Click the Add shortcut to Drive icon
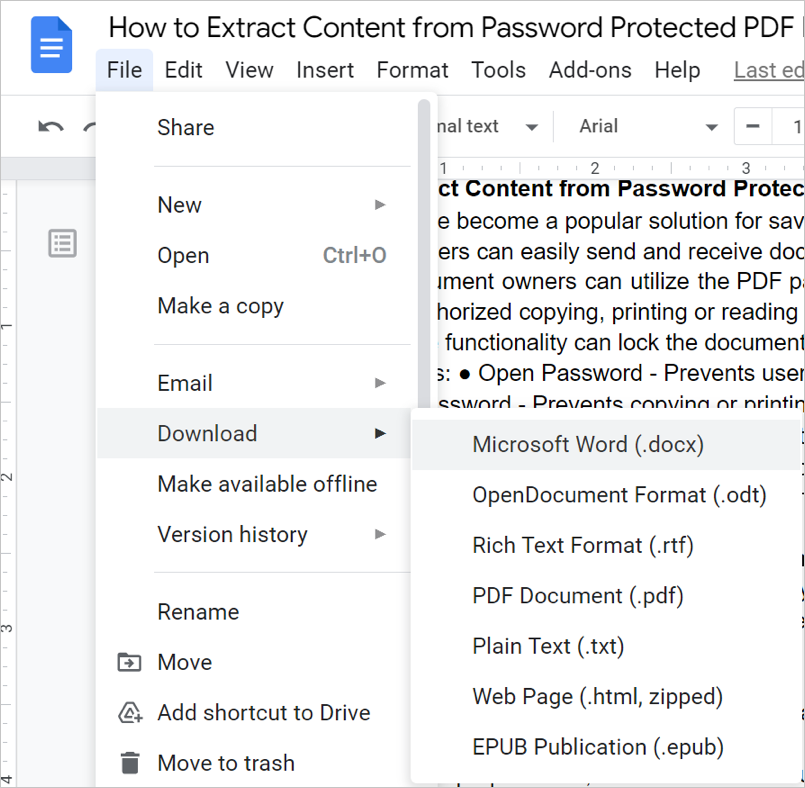The height and width of the screenshot is (788, 805). point(130,713)
